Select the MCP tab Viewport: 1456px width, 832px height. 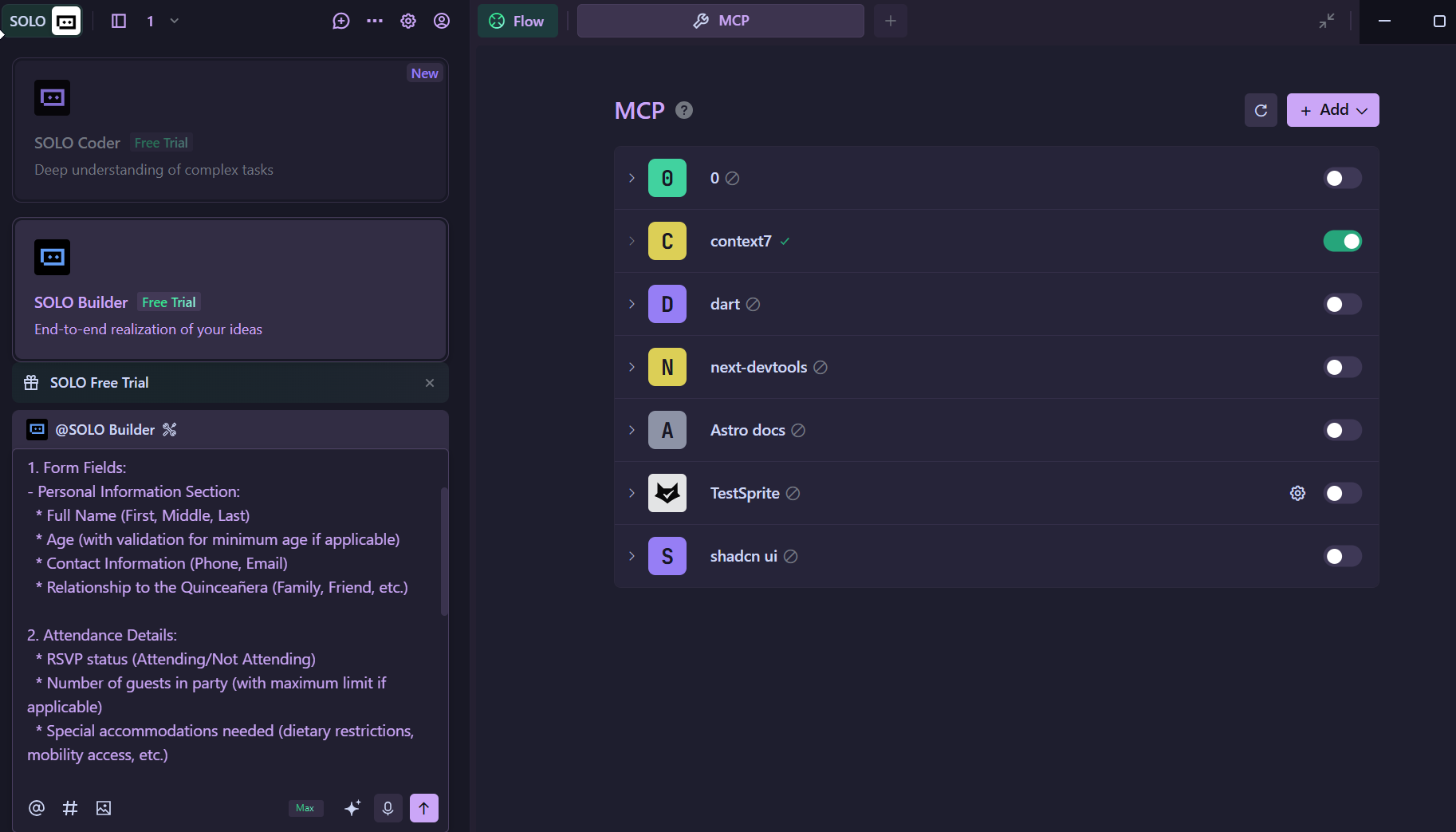720,22
